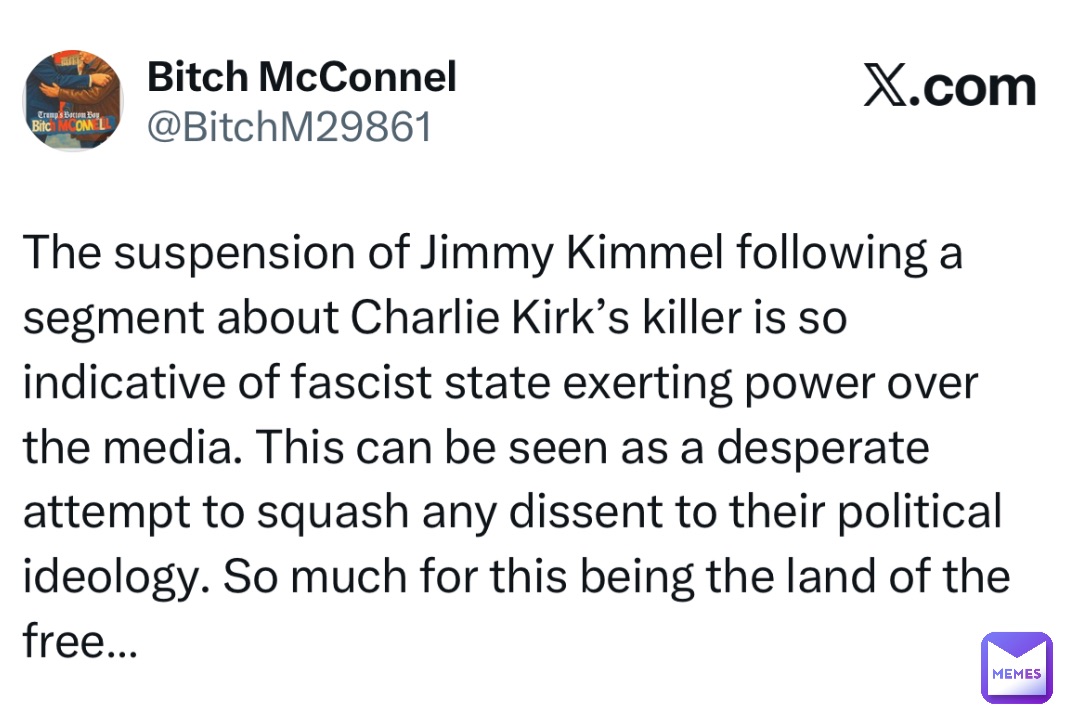Click the MEMES label inside the icon
The height and width of the screenshot is (722, 1080).
[x=1017, y=674]
